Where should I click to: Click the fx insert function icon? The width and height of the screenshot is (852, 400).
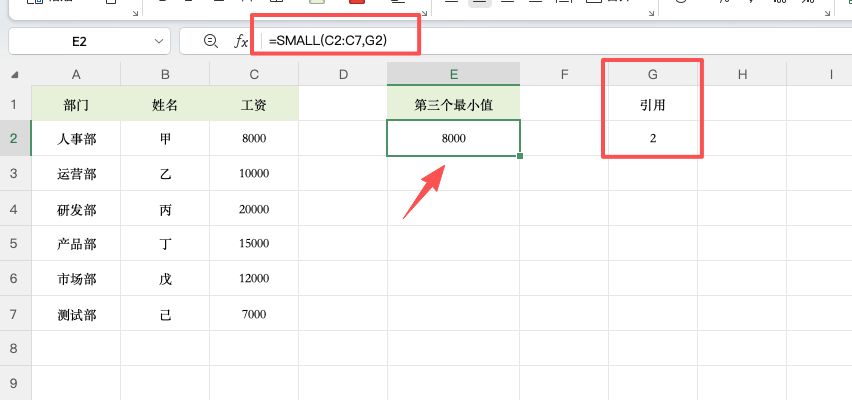click(x=241, y=41)
